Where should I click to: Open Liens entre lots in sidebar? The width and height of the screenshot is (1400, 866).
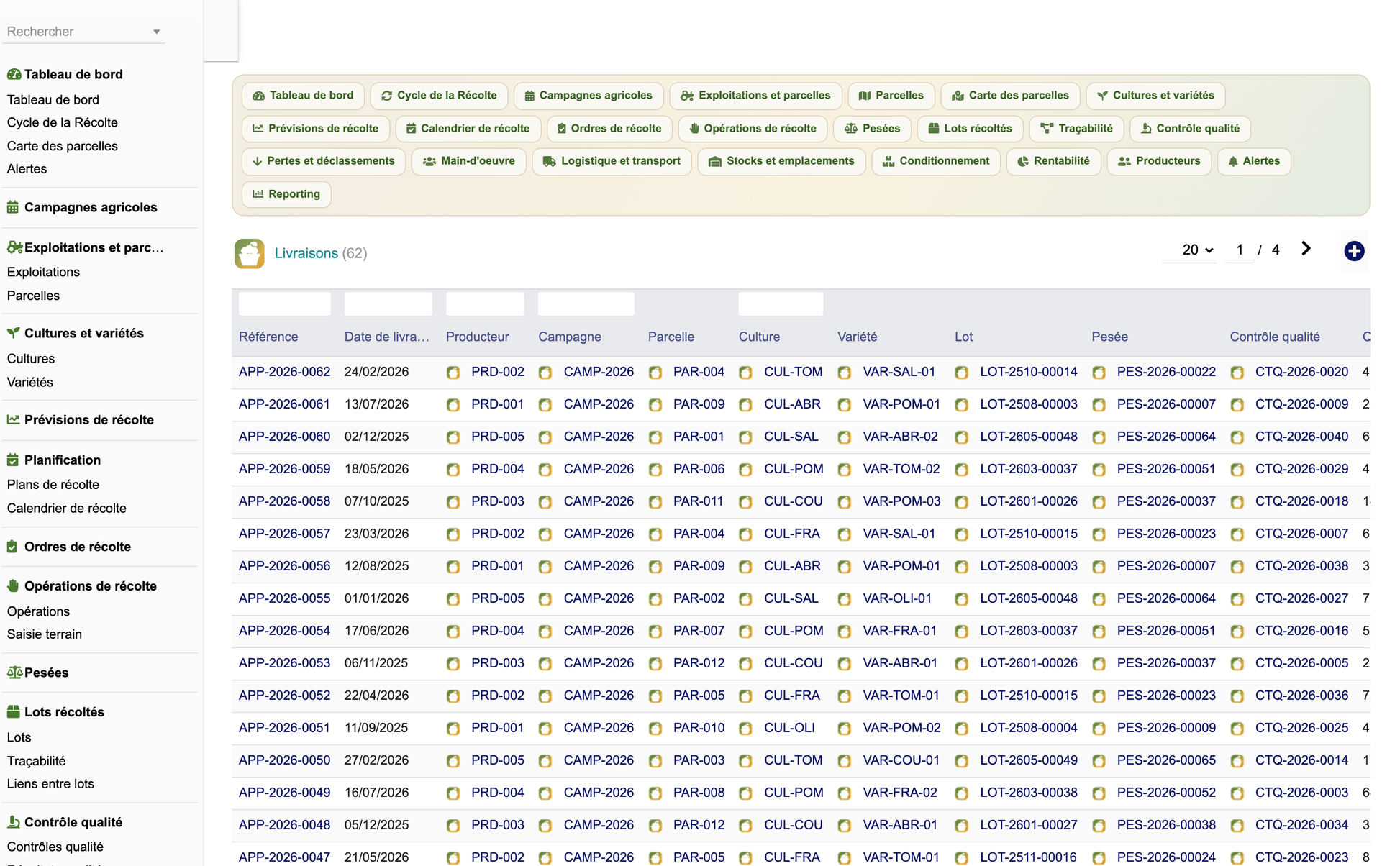click(50, 784)
